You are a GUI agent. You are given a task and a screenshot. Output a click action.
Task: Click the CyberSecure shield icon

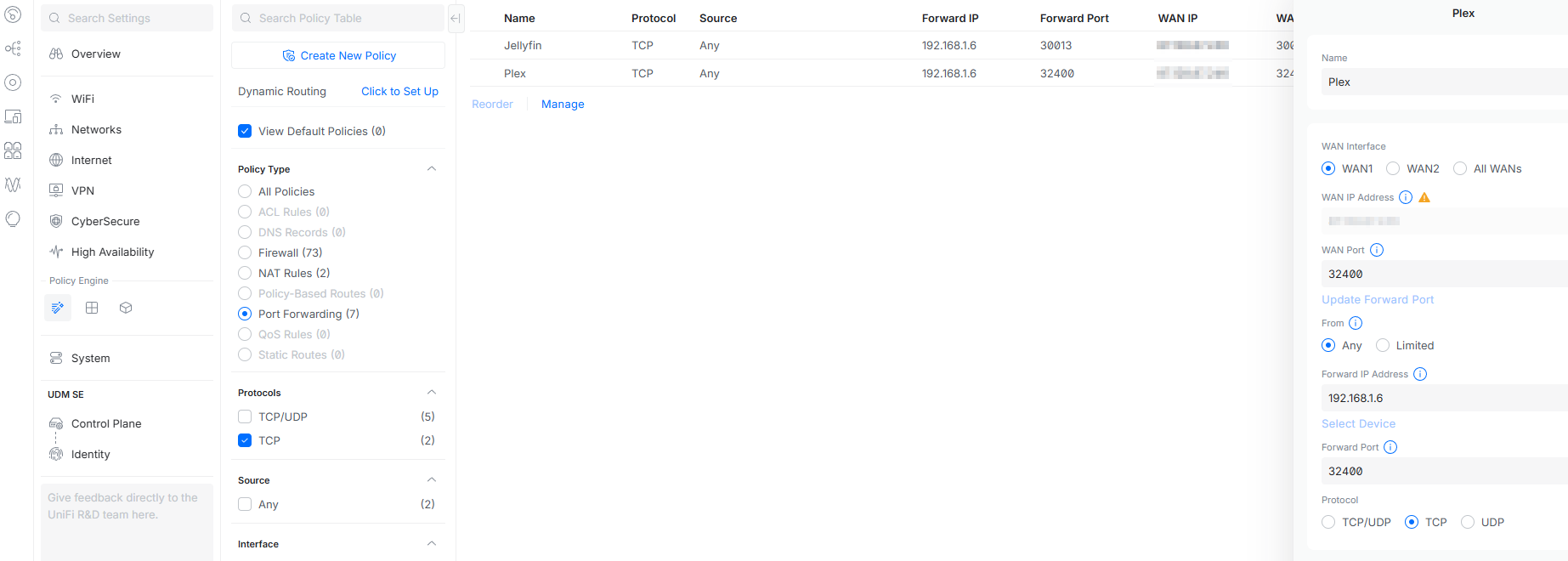[56, 221]
